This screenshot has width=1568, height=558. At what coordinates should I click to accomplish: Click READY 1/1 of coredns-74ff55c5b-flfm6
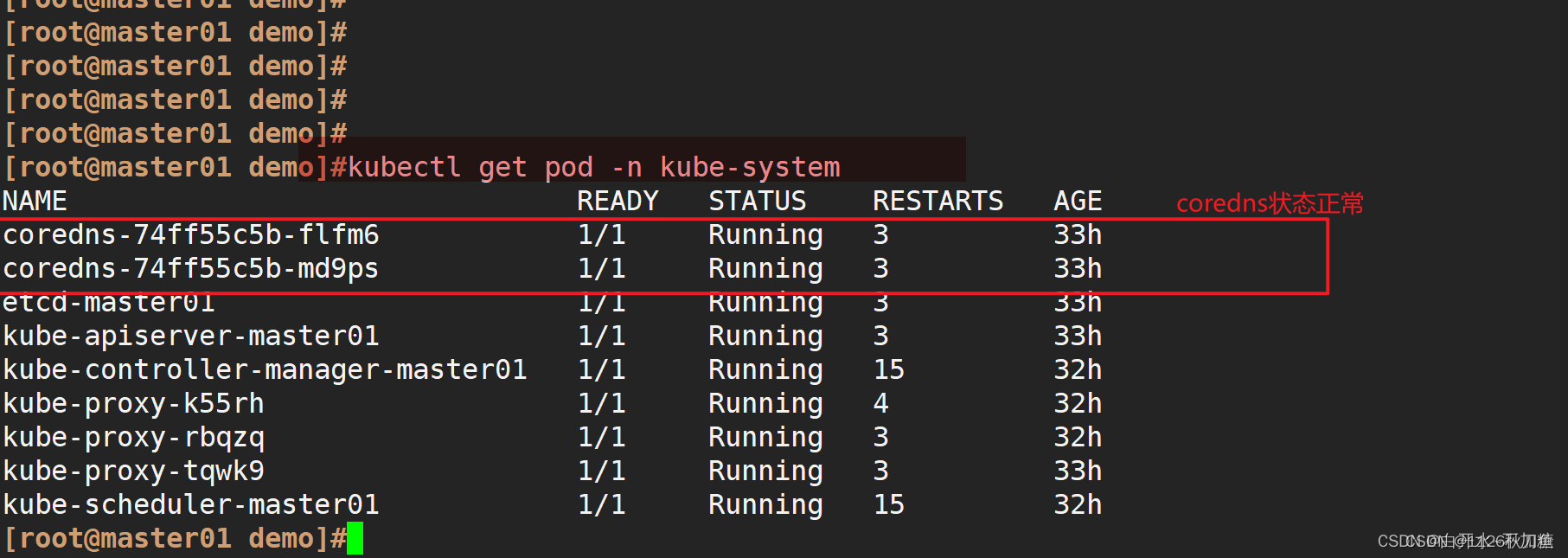point(601,234)
